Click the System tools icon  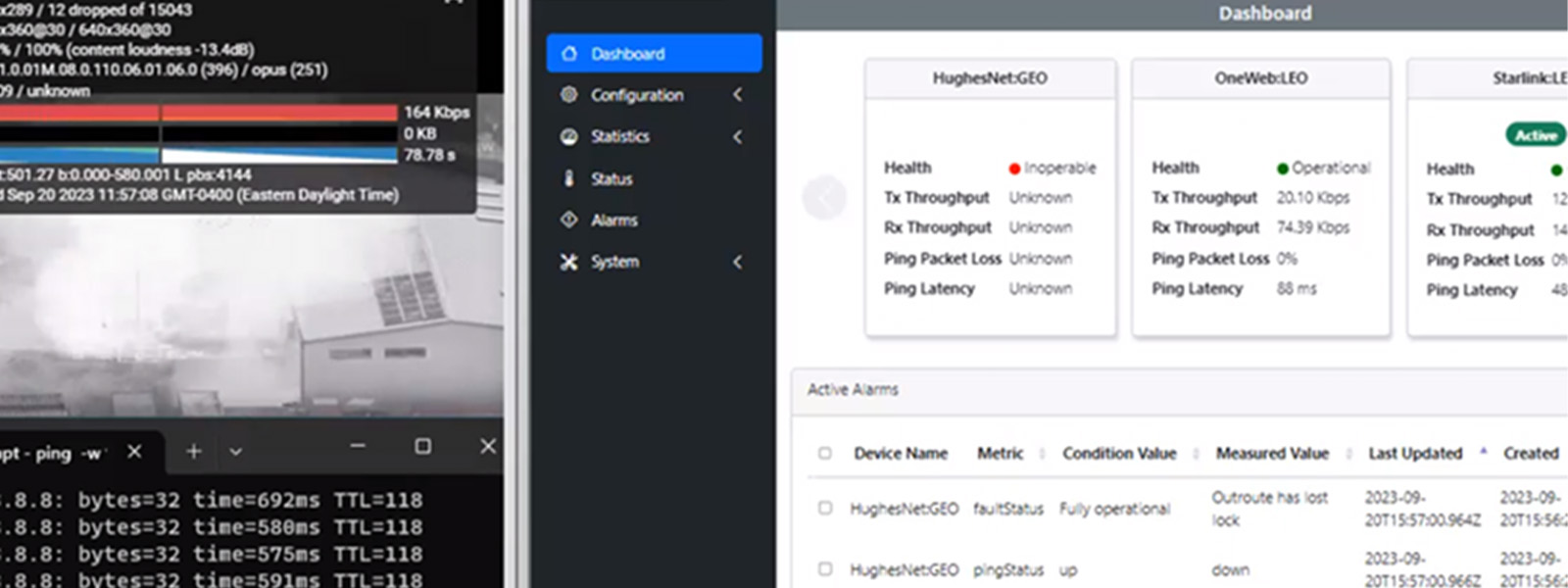569,262
